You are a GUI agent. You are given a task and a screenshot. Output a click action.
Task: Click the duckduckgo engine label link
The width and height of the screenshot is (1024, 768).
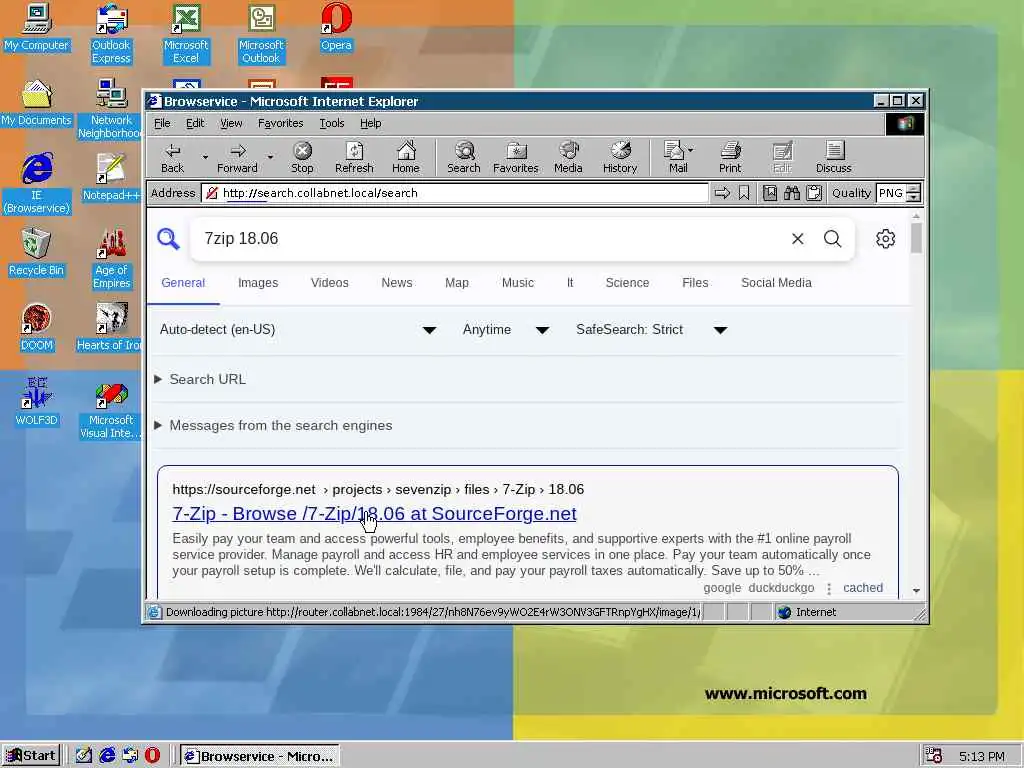[781, 588]
